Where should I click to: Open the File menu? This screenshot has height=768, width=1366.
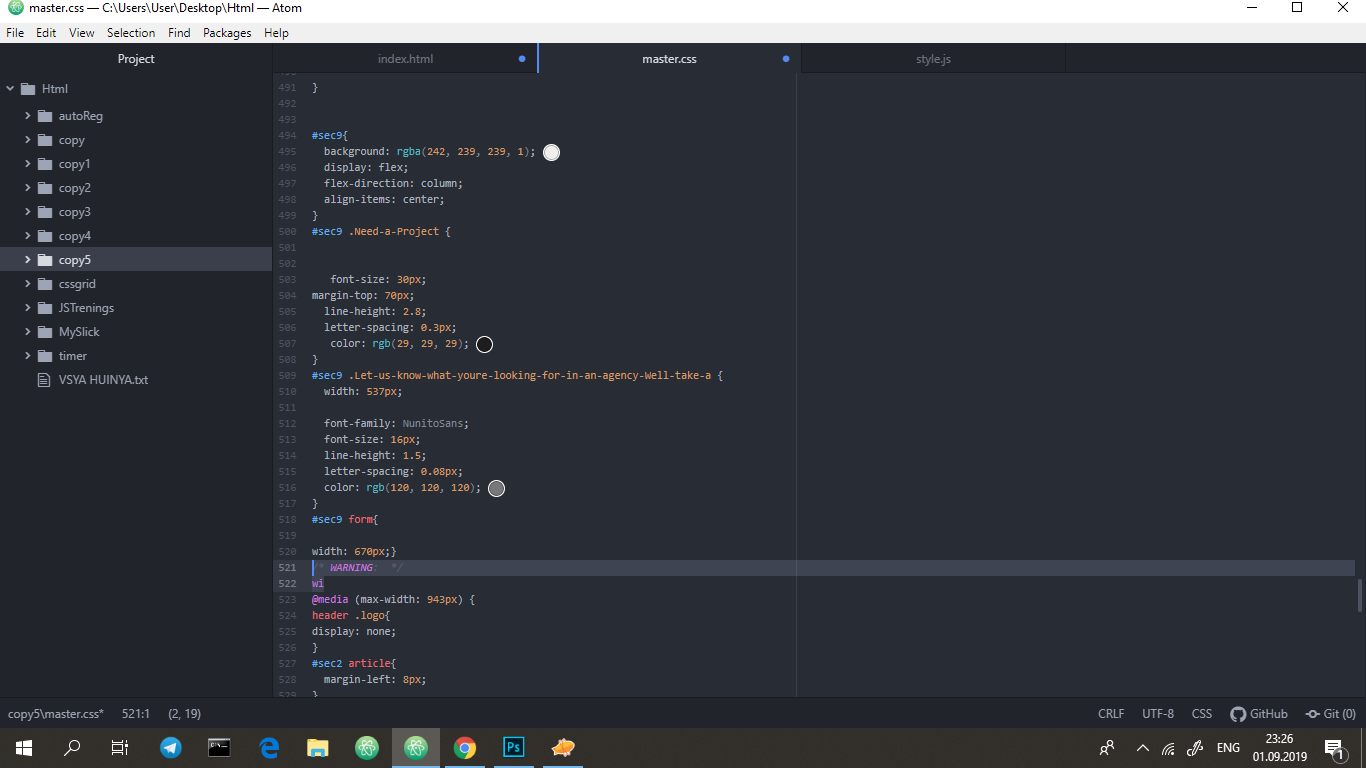[15, 33]
